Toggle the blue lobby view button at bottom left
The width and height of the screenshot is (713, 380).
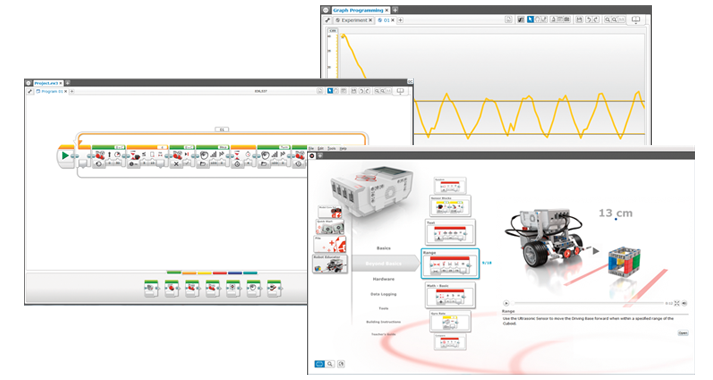coord(320,364)
